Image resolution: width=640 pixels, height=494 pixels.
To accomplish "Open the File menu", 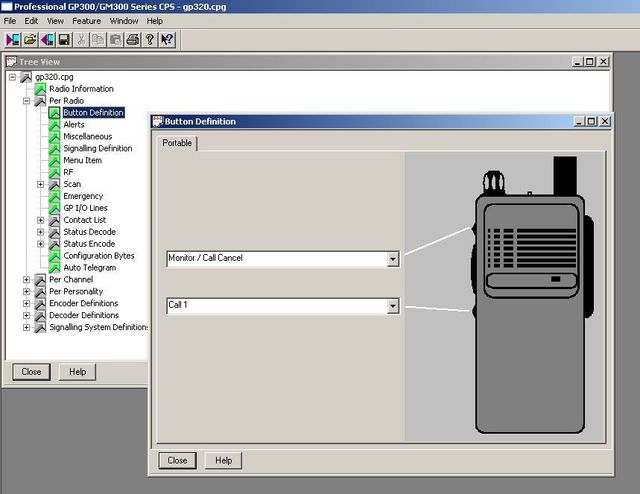I will 10,21.
